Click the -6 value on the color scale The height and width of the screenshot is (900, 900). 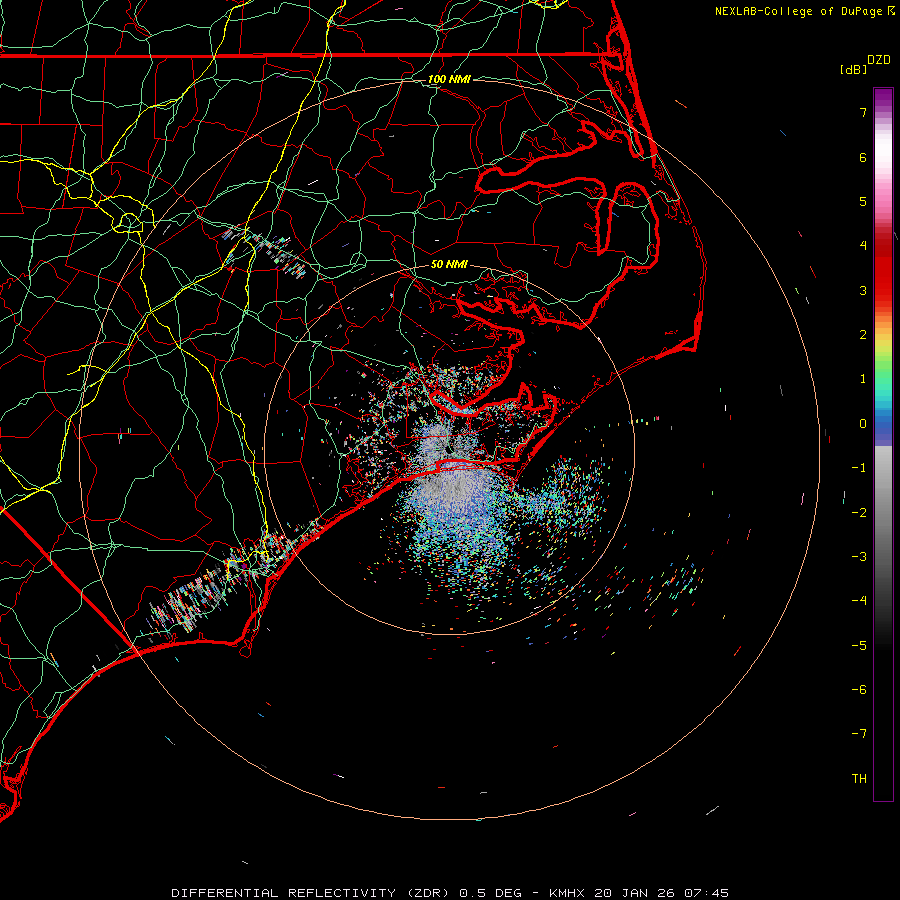(859, 690)
